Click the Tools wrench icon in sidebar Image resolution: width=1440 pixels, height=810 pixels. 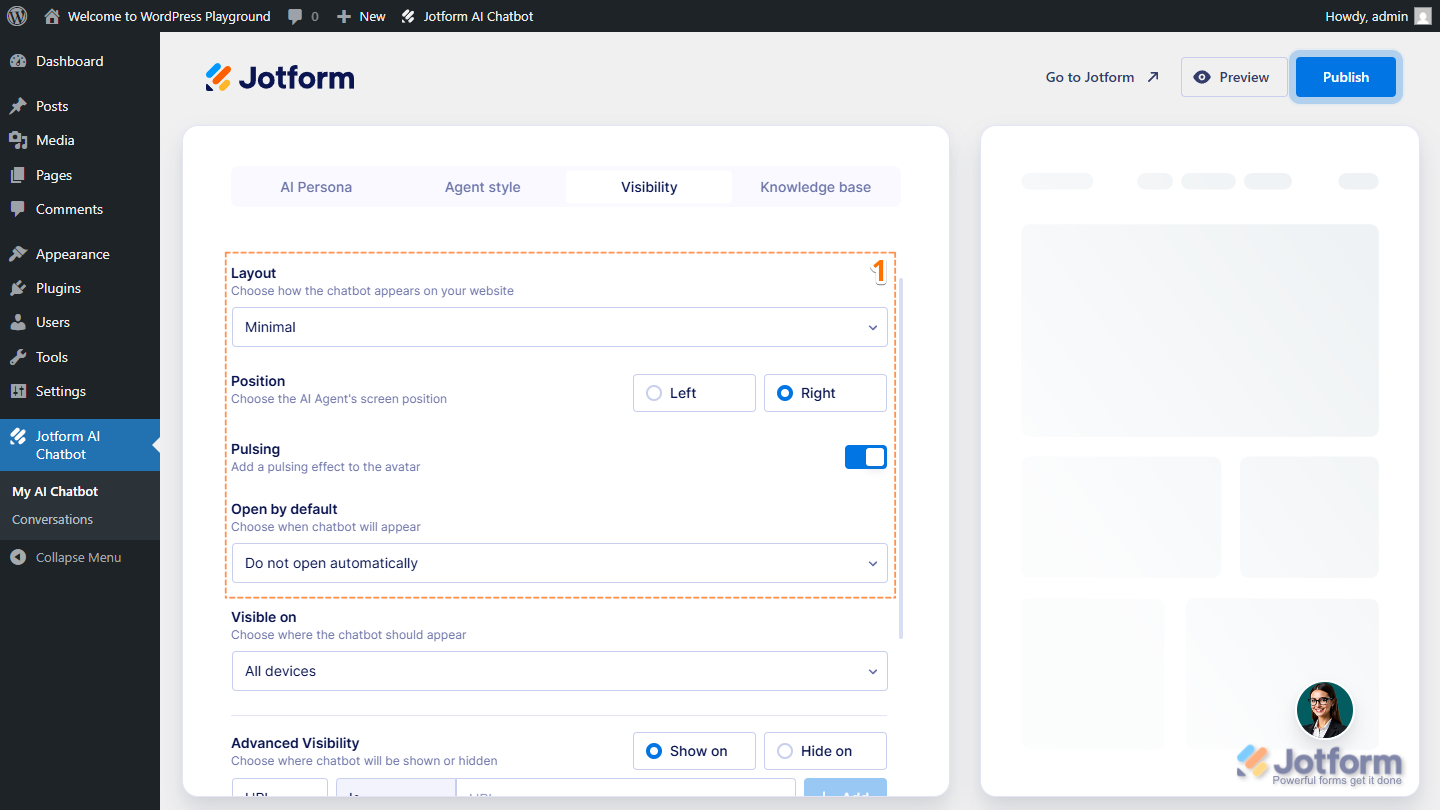(x=18, y=357)
